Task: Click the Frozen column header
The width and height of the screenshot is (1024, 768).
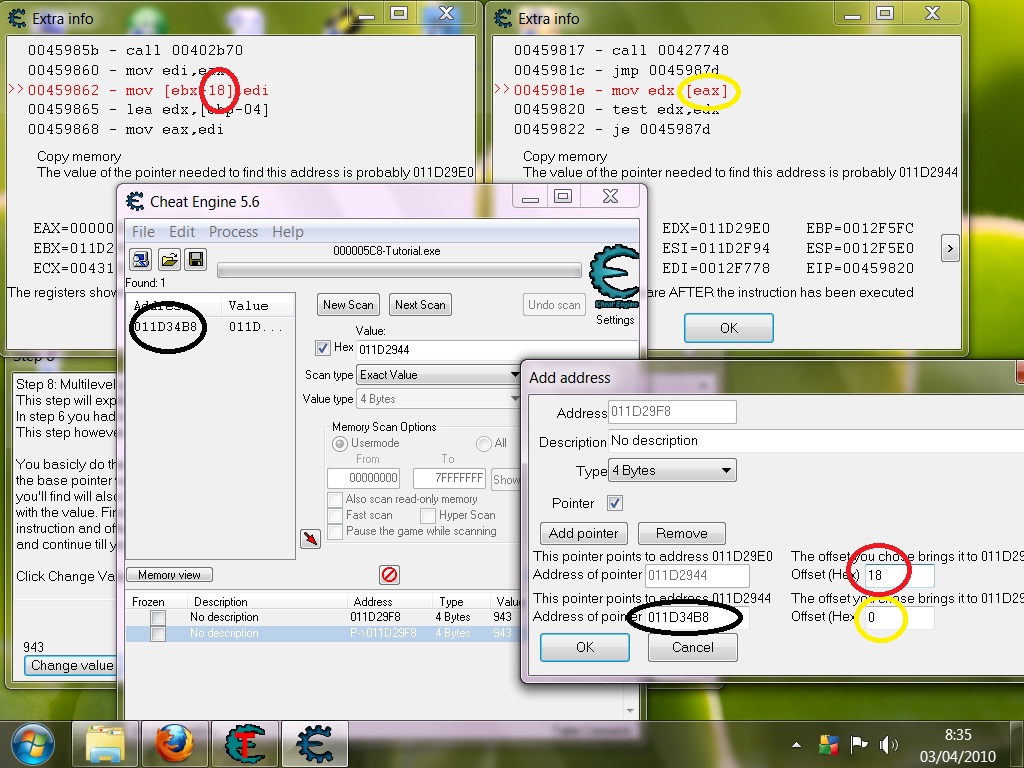Action: (x=155, y=601)
